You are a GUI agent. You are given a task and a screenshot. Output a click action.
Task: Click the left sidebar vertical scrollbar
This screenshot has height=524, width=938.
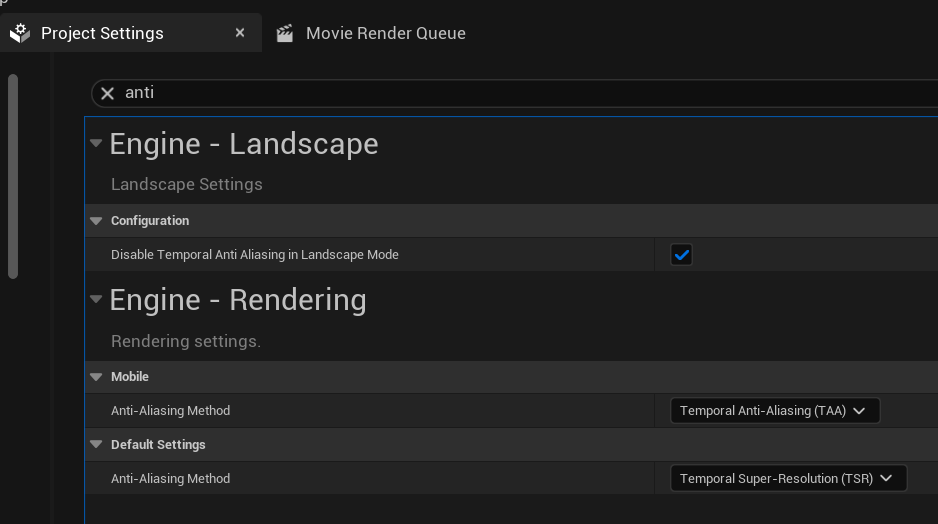[x=13, y=176]
